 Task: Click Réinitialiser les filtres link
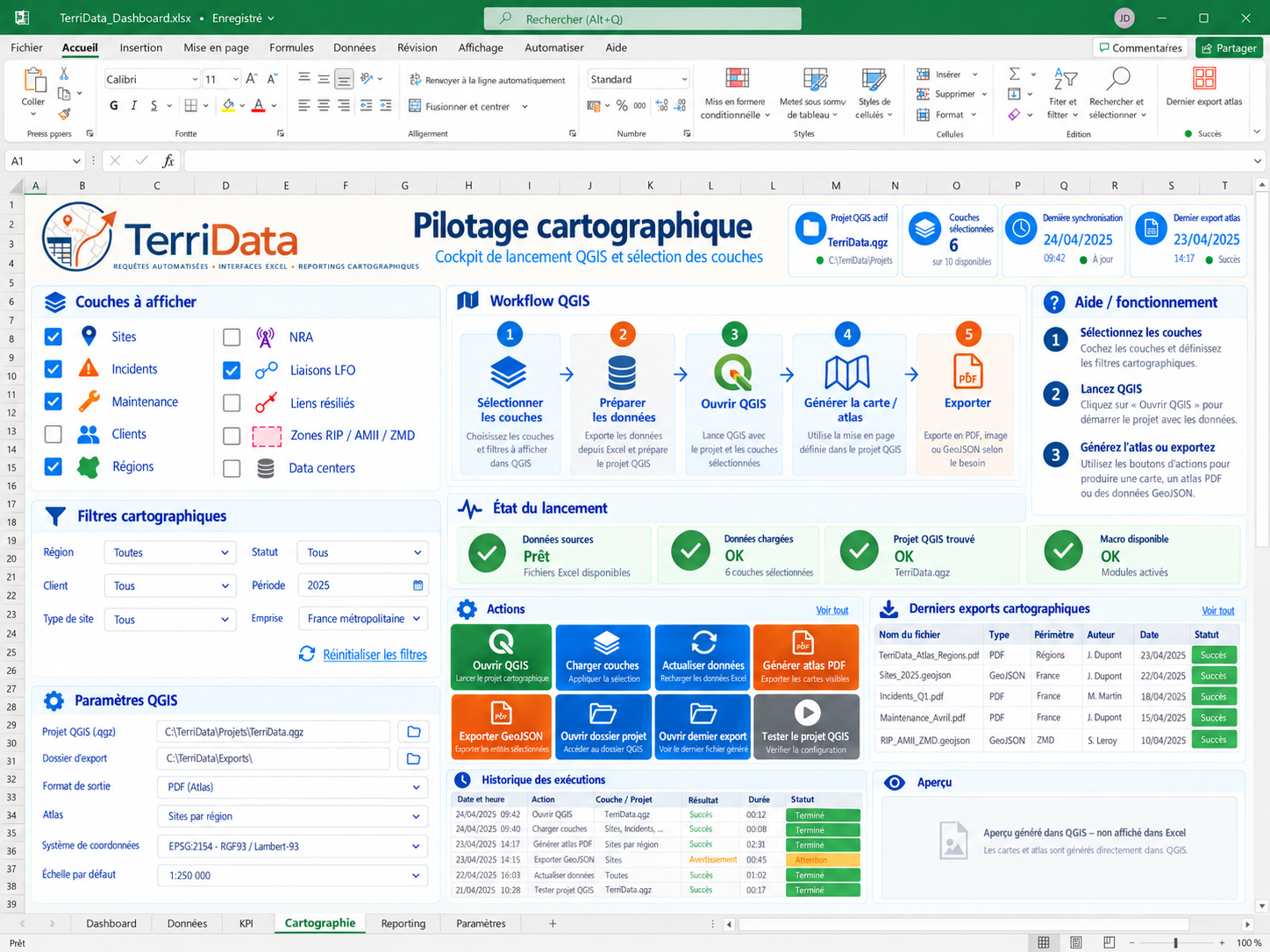point(375,655)
